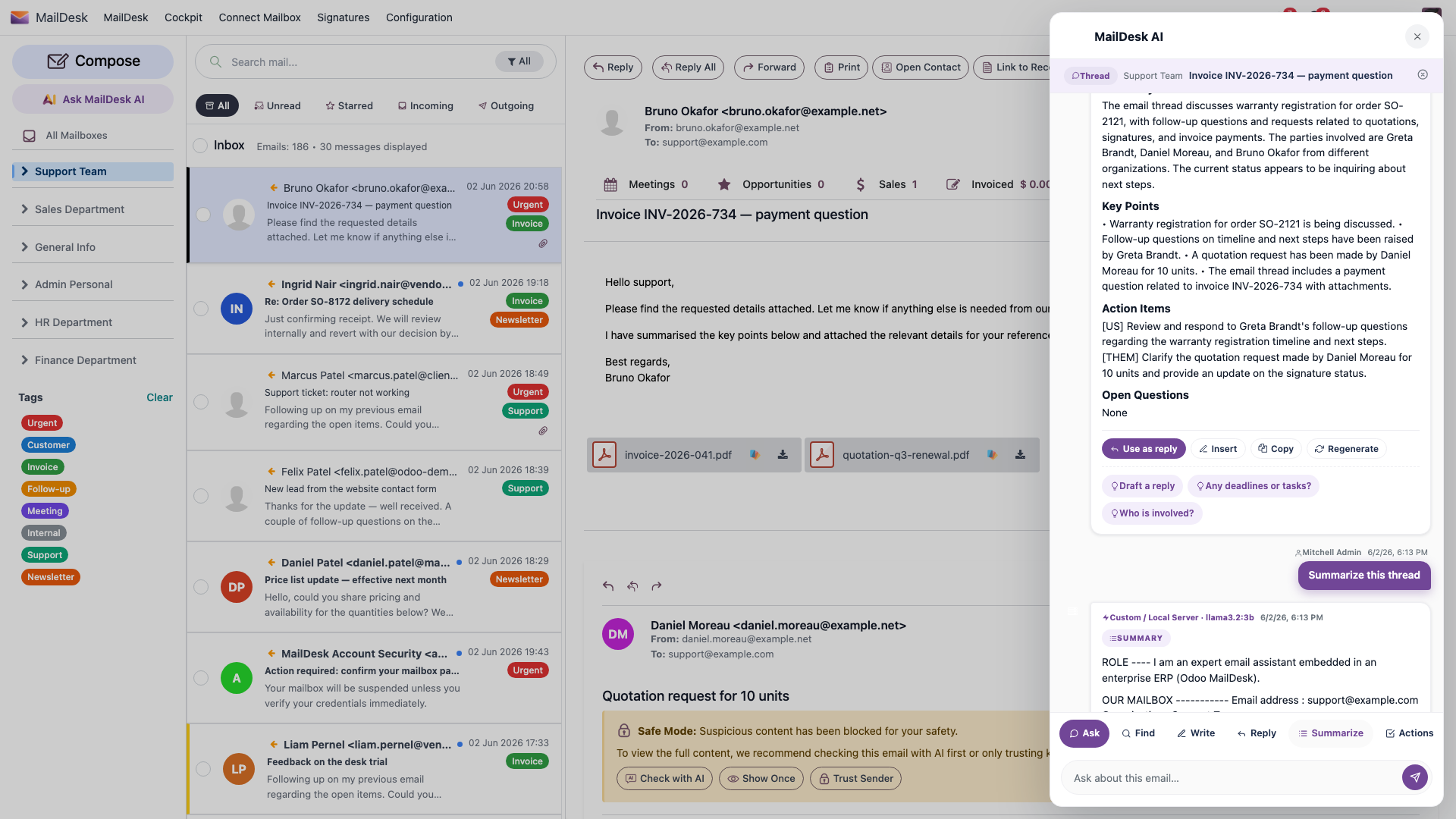
Task: Click Use as reply button
Action: (x=1144, y=449)
